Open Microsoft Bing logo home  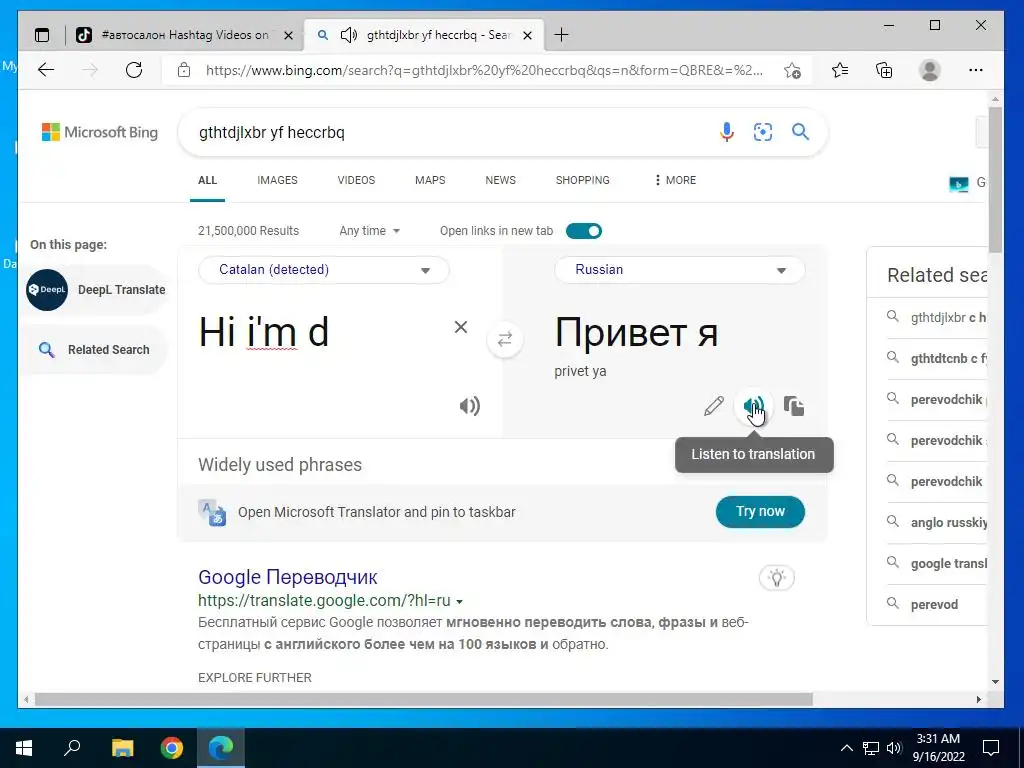pos(100,133)
